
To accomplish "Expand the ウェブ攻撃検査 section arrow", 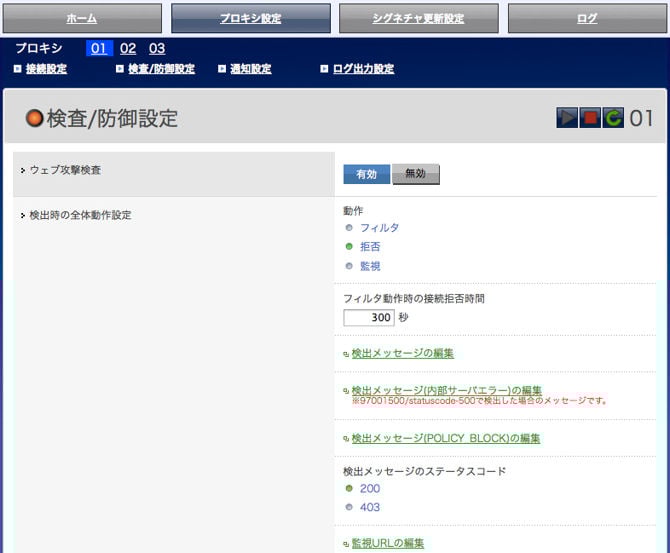I will (22, 171).
